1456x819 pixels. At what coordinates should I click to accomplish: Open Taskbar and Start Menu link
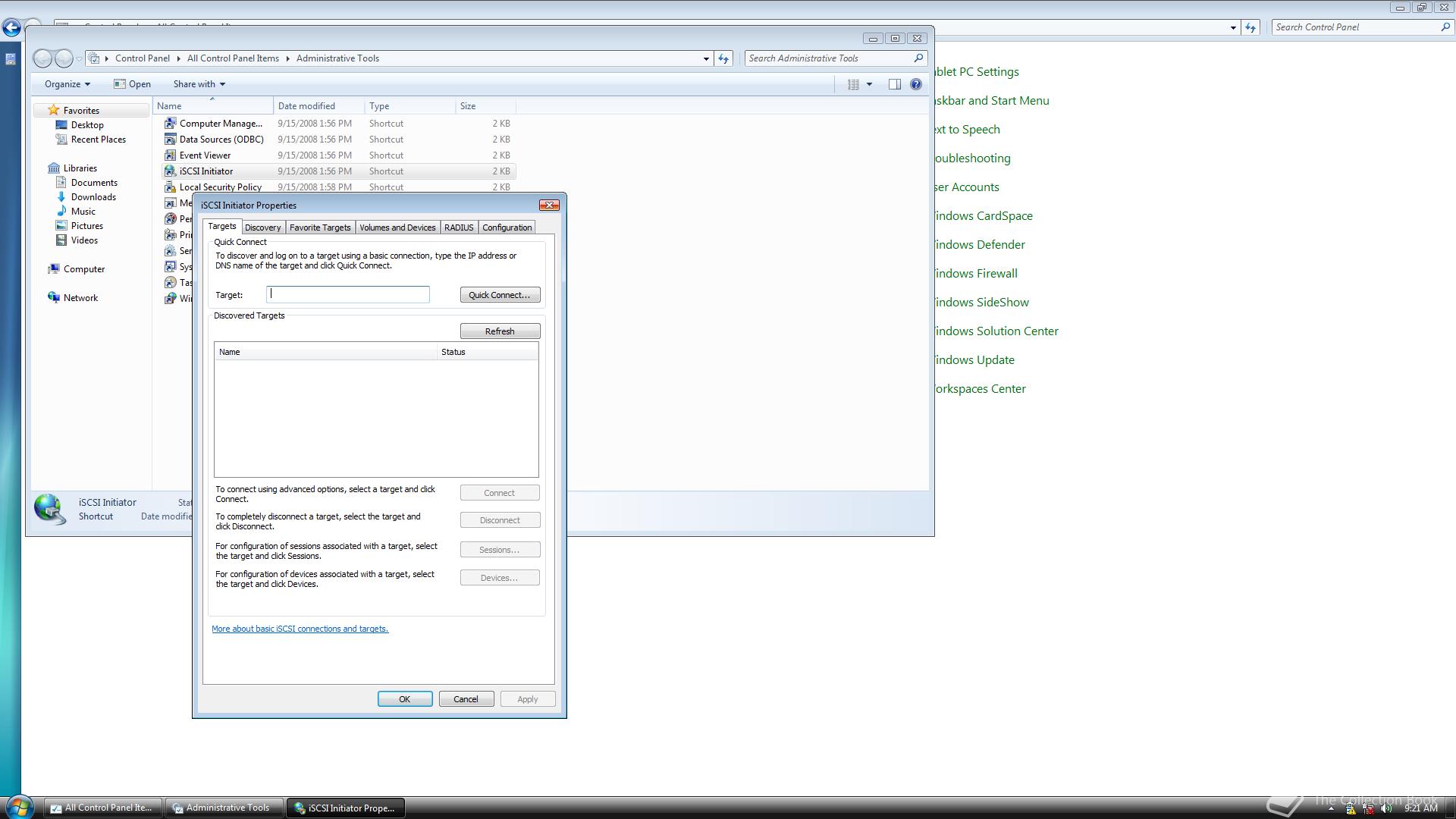pos(992,101)
